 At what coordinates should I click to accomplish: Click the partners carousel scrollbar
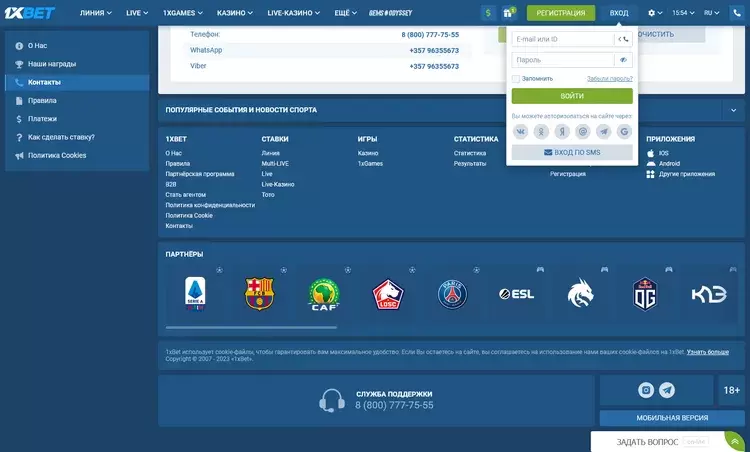coord(251,327)
